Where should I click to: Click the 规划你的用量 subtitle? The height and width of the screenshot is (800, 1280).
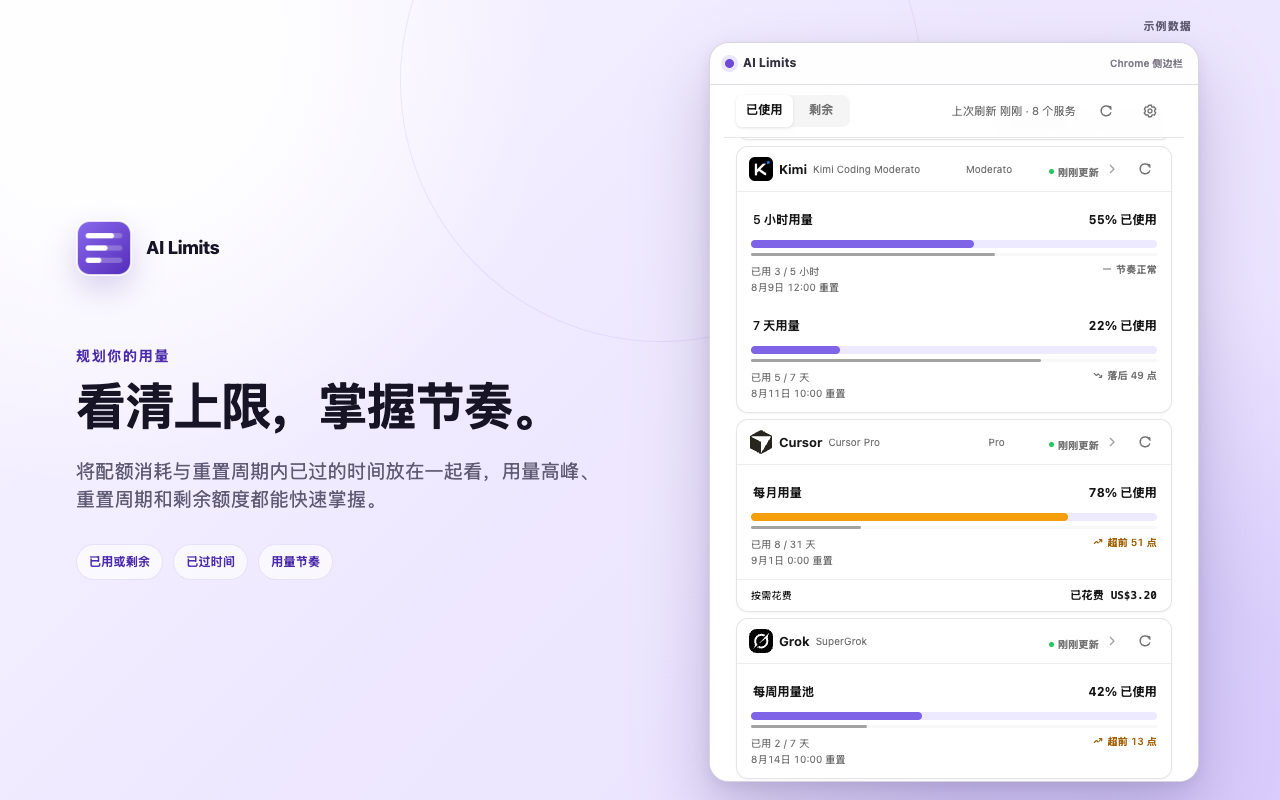click(123, 356)
